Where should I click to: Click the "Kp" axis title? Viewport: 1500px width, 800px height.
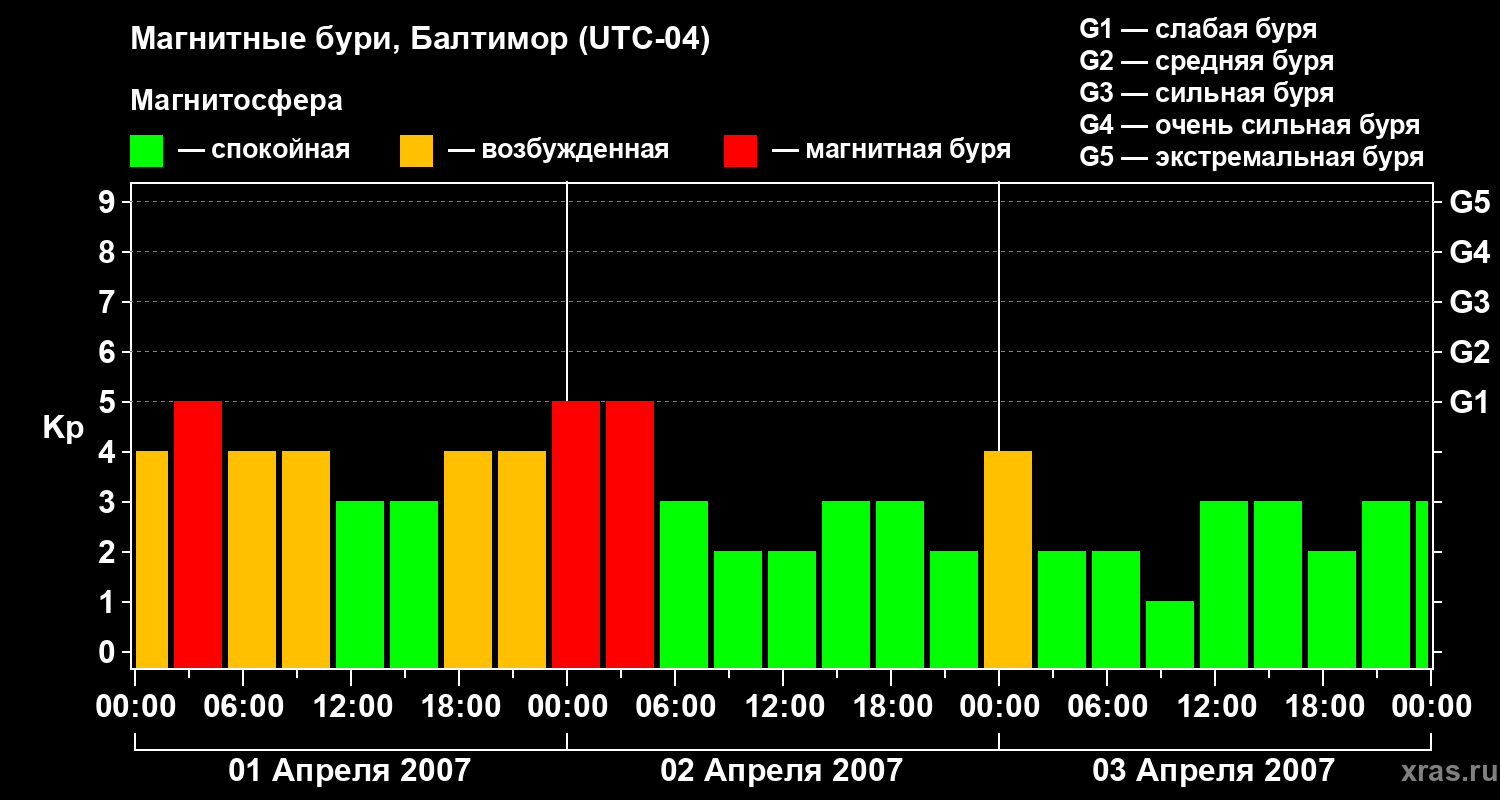(64, 427)
